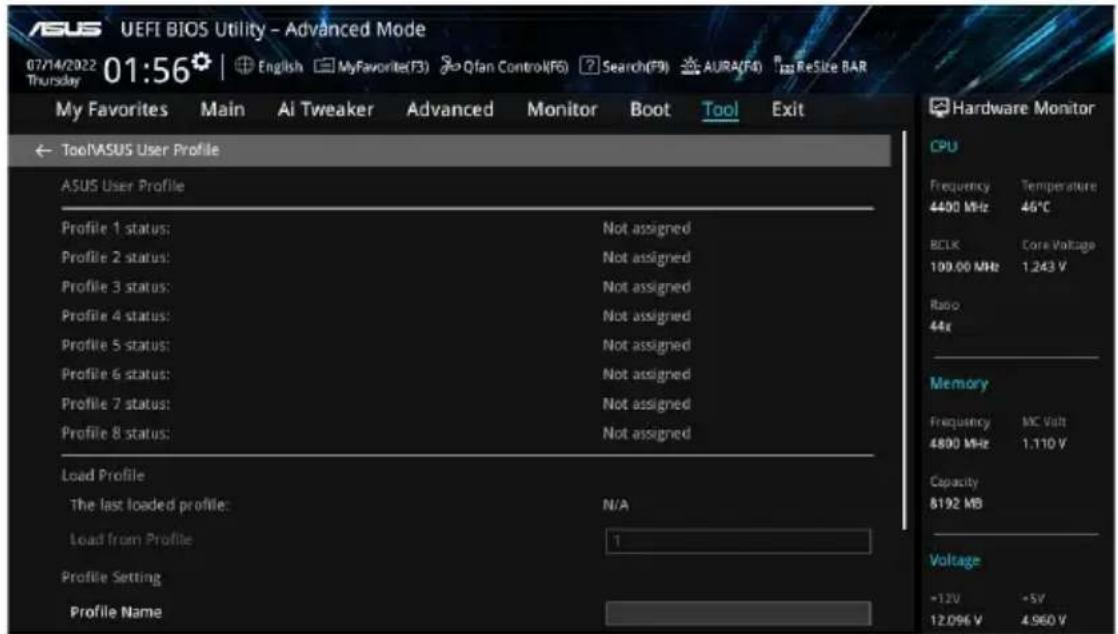Select the Profile 6 status row
This screenshot has width=1118, height=634.
467,374
